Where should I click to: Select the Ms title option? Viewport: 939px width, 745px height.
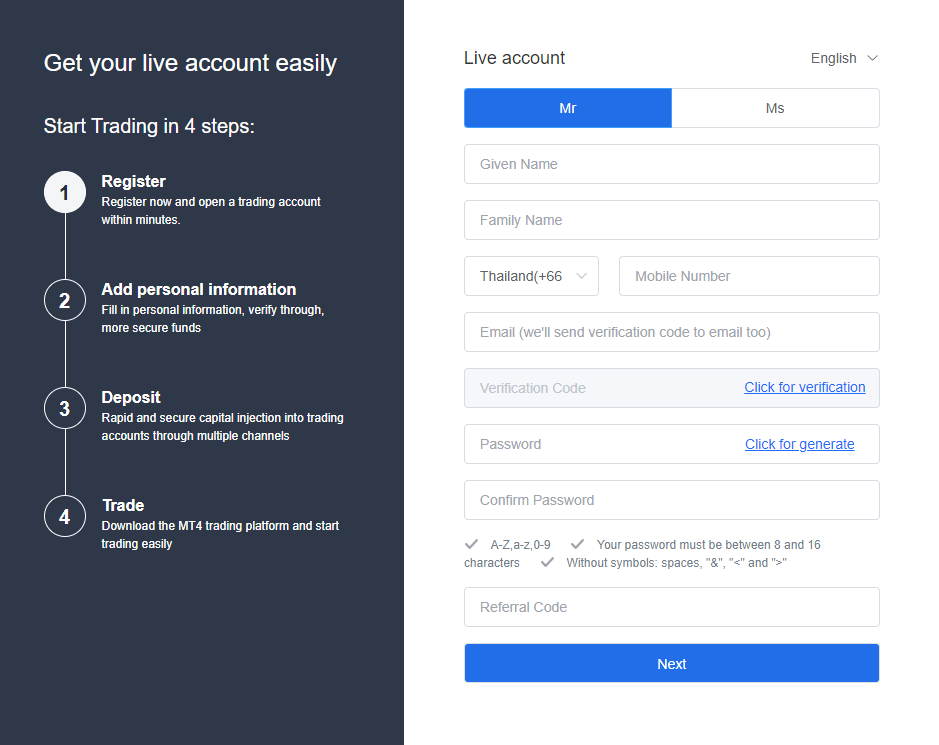point(775,108)
